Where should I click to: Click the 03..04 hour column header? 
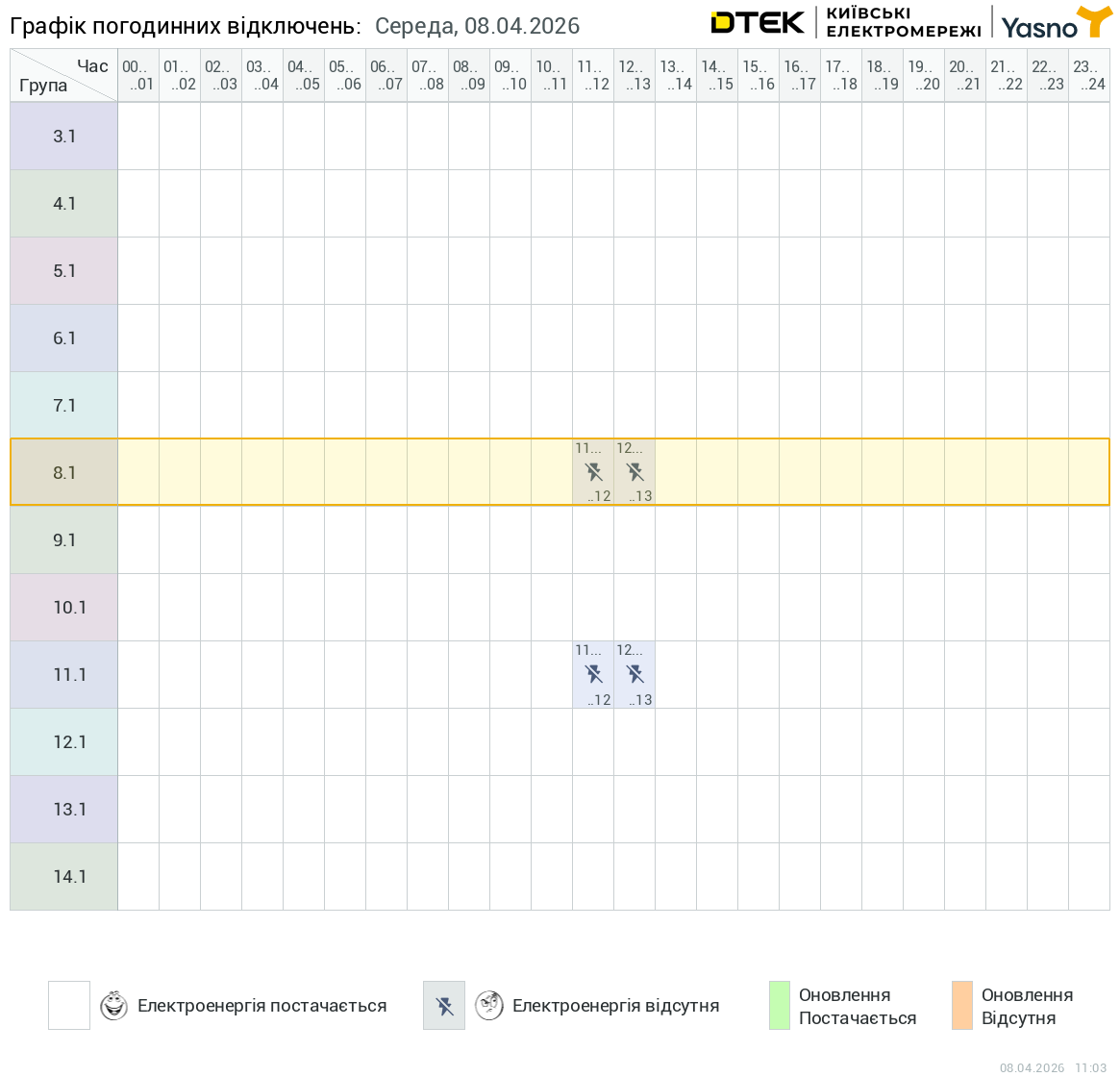point(262,75)
